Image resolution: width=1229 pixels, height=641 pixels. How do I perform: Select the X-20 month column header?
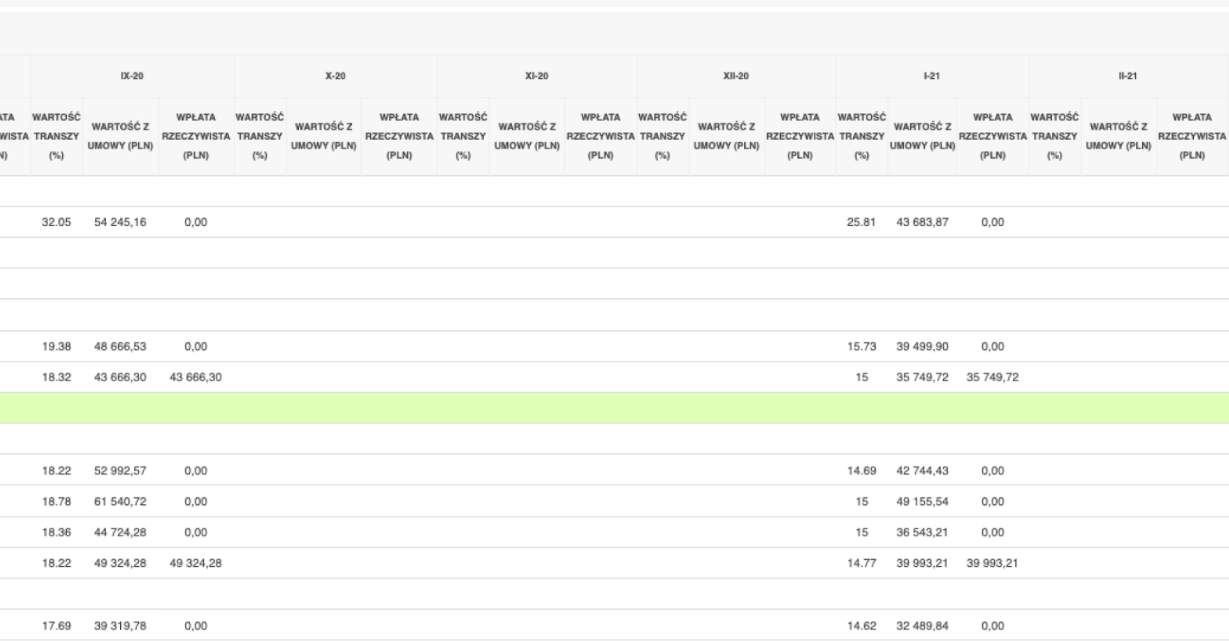click(335, 76)
